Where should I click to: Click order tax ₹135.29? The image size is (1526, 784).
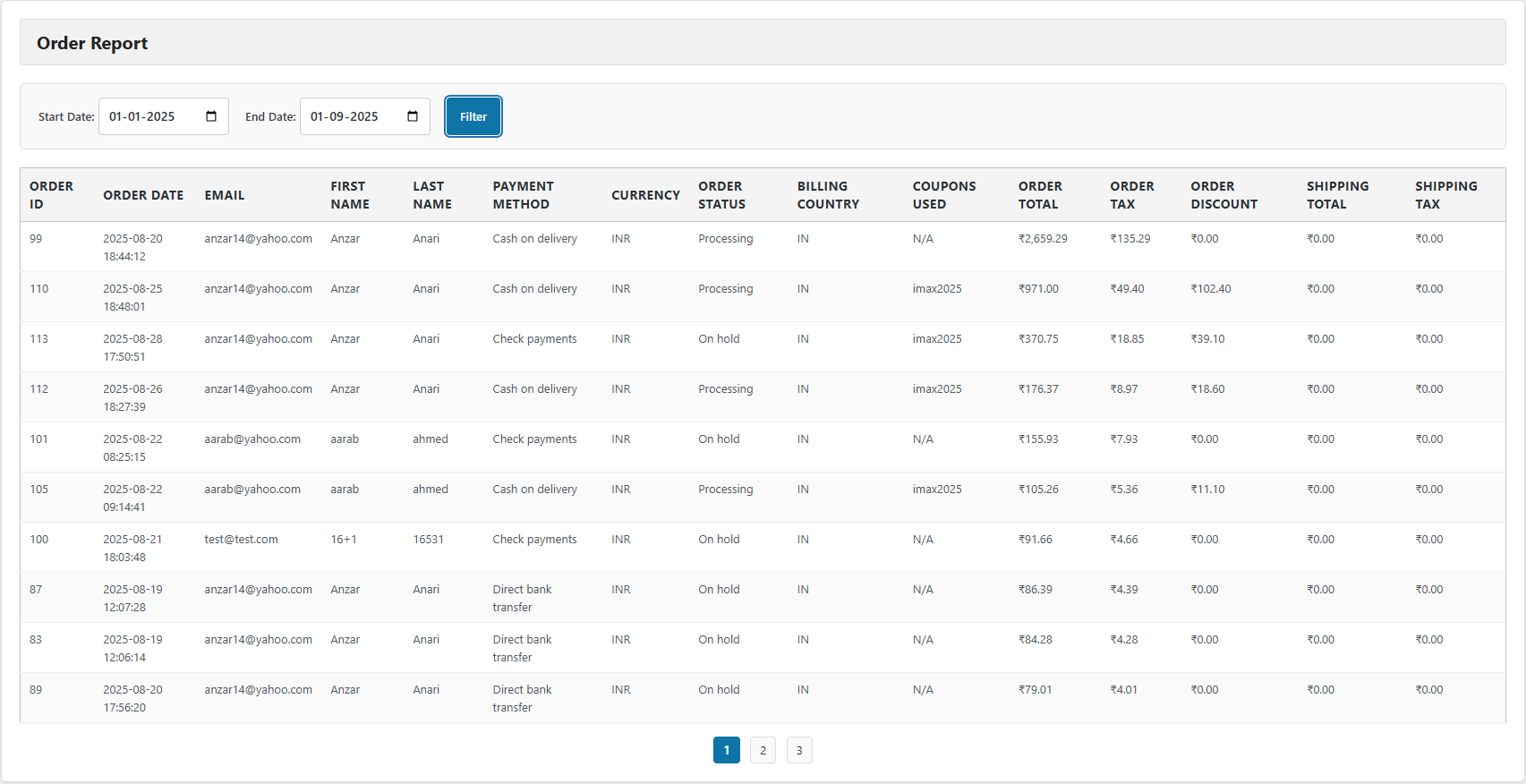(x=1130, y=239)
